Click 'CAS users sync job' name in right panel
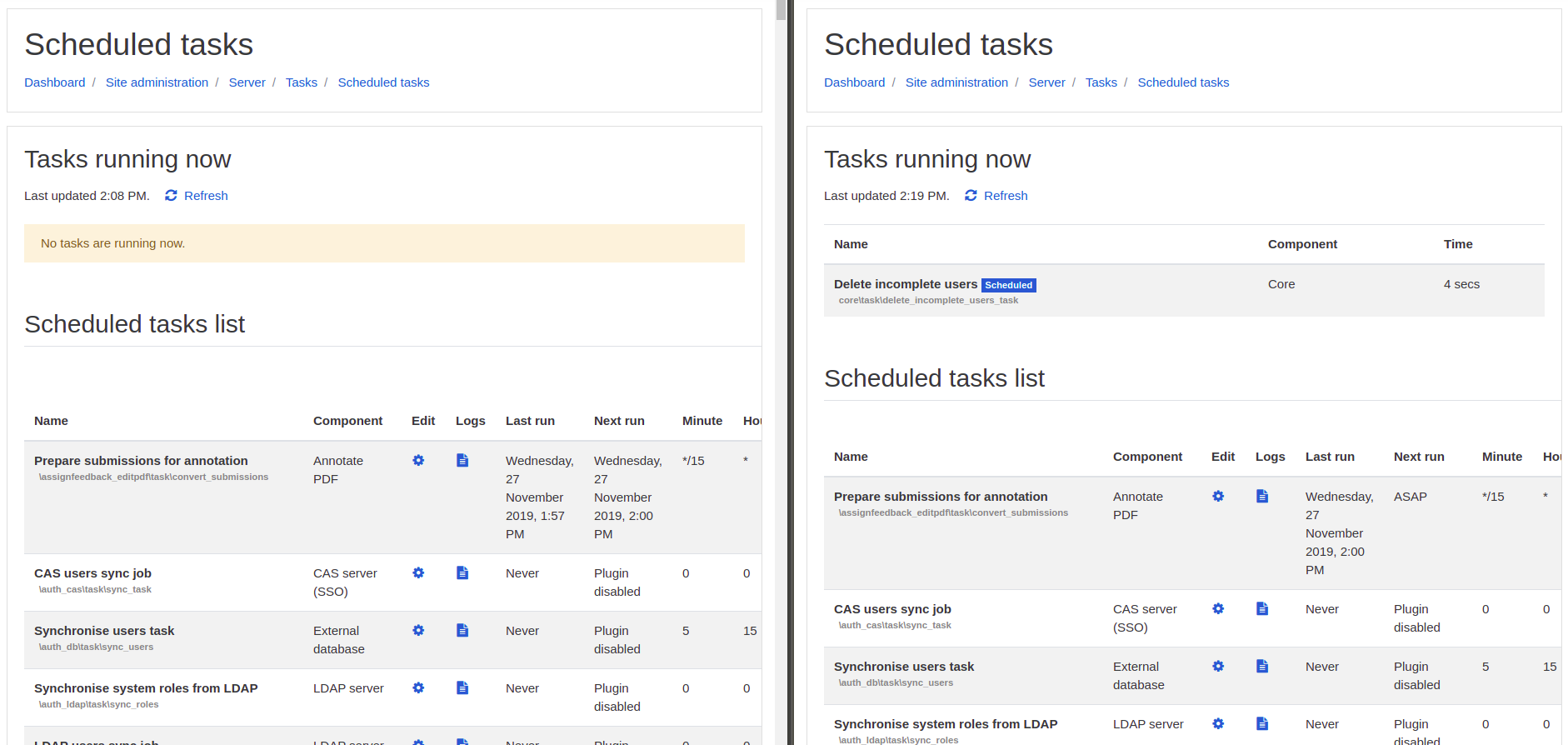This screenshot has width=1568, height=745. pos(892,609)
